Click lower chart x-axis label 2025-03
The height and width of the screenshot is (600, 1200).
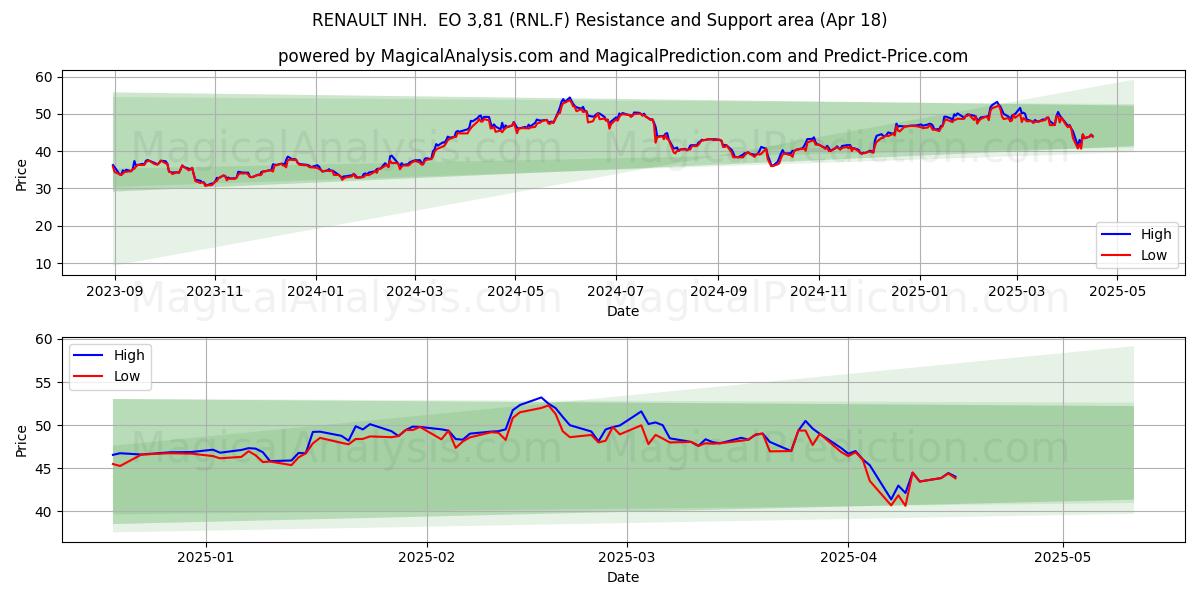(x=627, y=558)
